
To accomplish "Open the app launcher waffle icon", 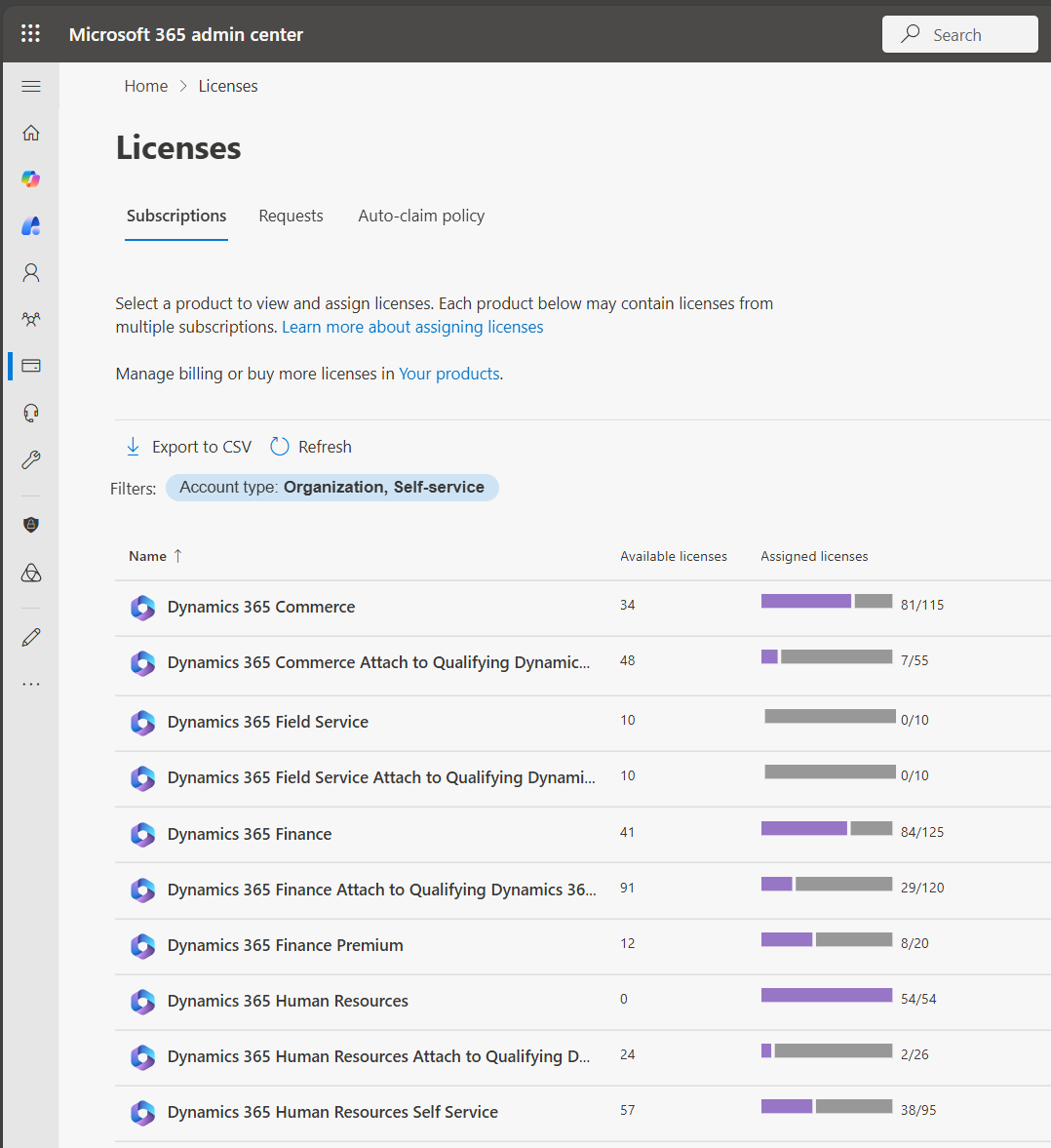I will point(31,34).
